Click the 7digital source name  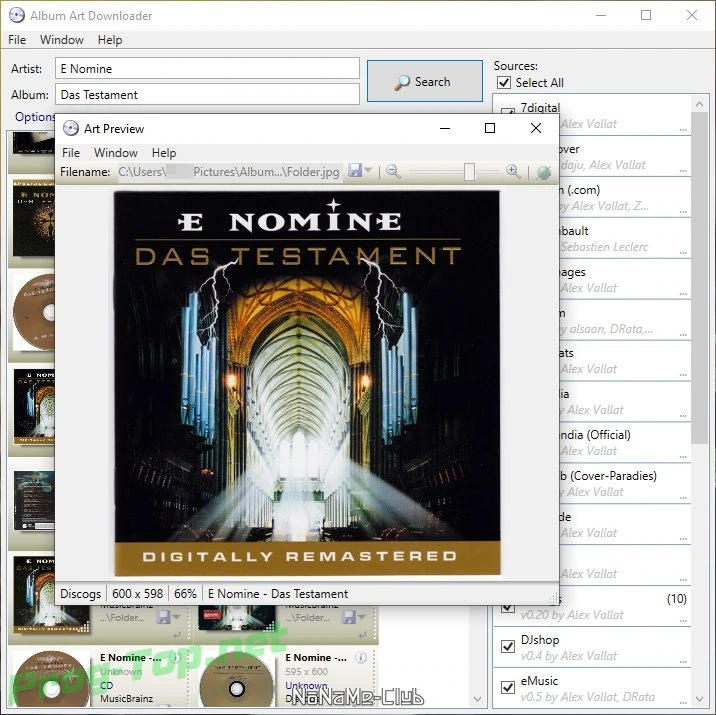(540, 108)
